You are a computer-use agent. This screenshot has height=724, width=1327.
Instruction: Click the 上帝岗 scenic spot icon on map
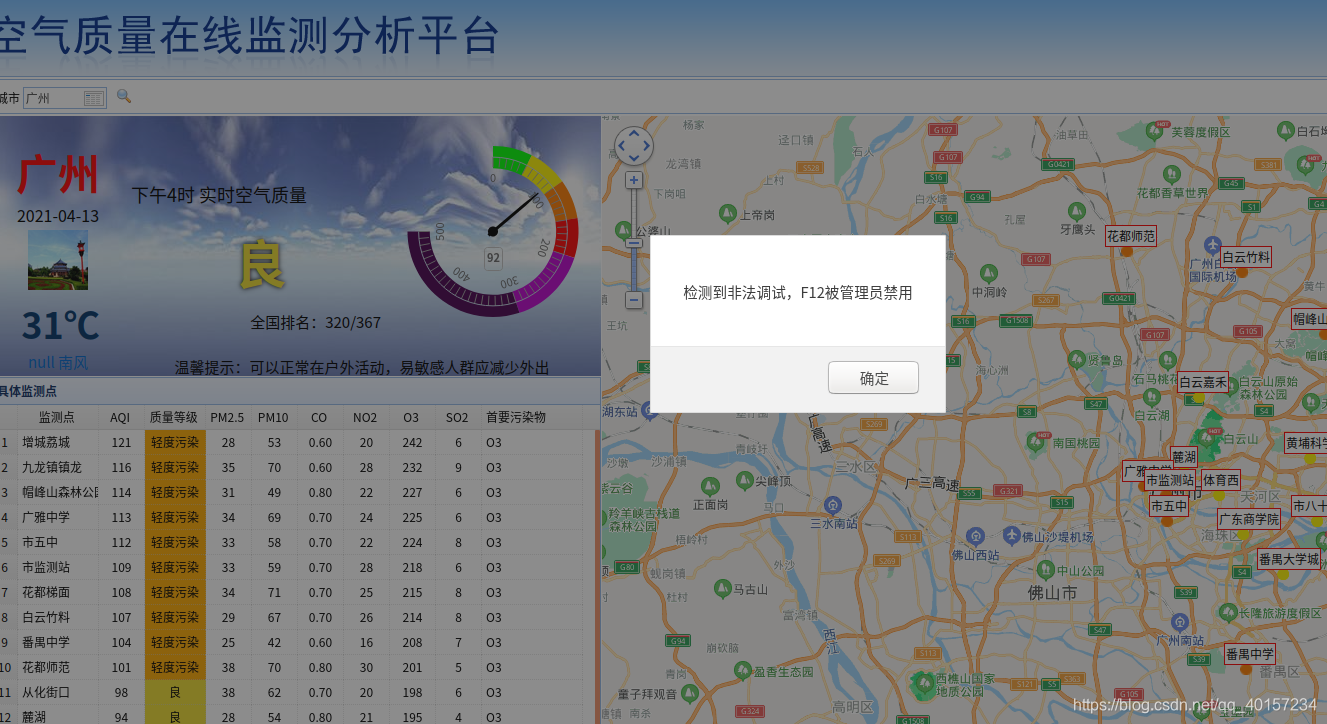click(x=727, y=213)
